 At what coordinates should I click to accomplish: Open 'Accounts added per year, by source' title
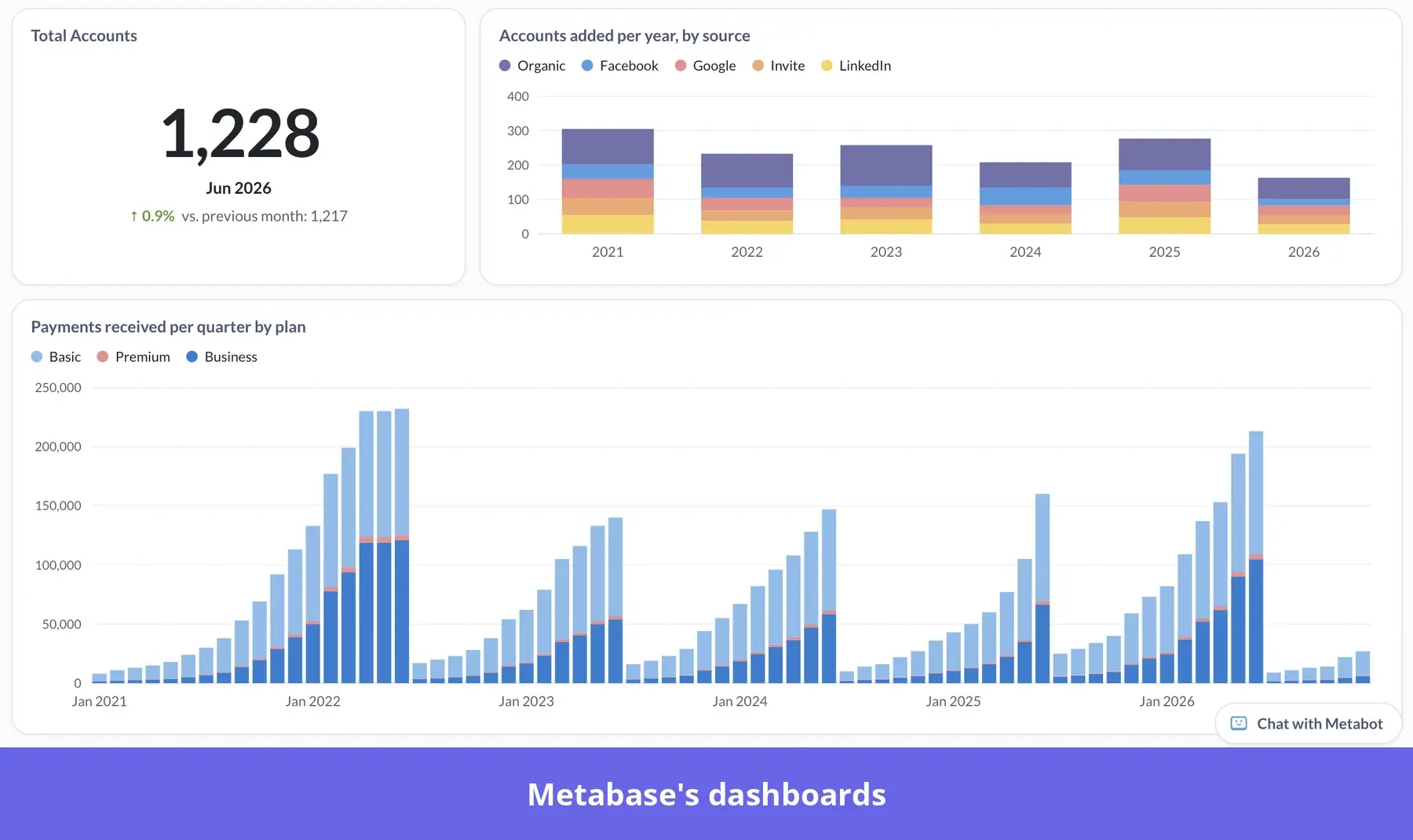(x=625, y=36)
